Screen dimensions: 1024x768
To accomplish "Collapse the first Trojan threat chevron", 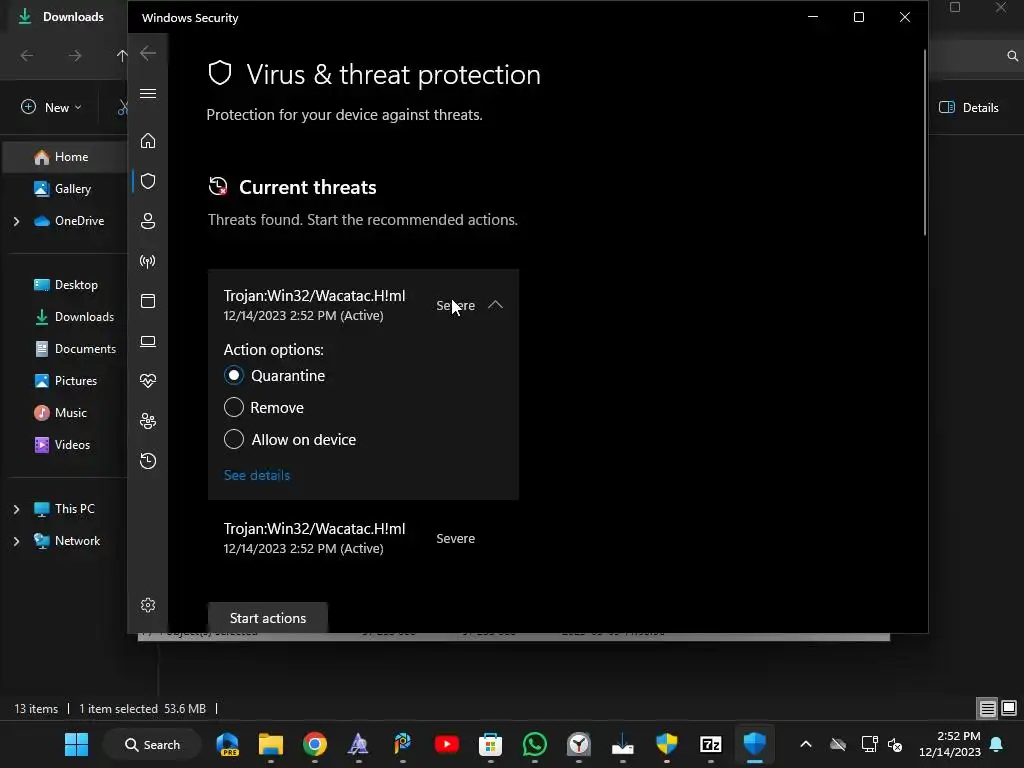I will [495, 305].
